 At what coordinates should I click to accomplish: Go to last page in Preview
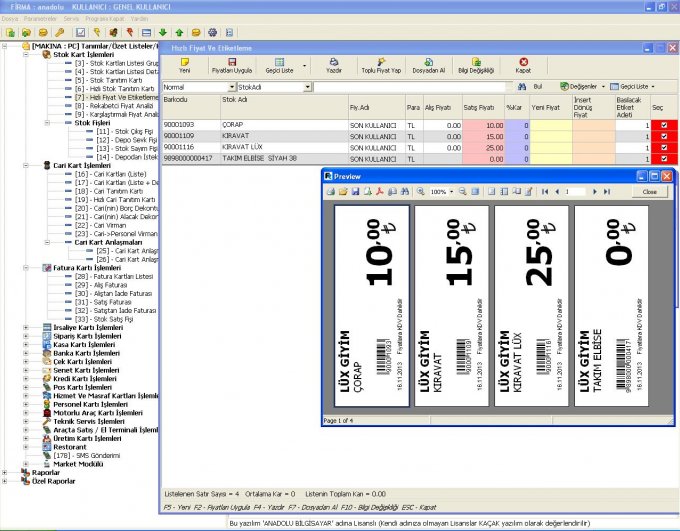click(607, 191)
